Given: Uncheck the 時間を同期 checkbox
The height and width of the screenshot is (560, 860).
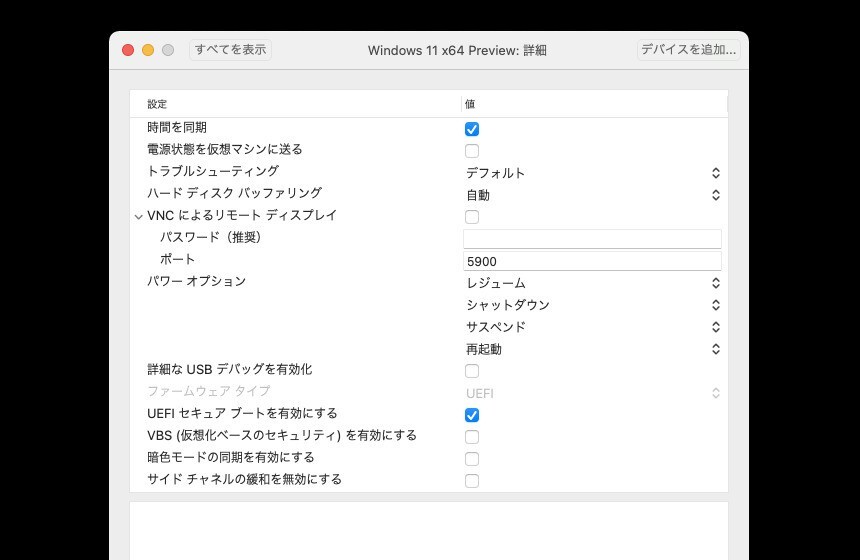Looking at the screenshot, I should click(472, 129).
